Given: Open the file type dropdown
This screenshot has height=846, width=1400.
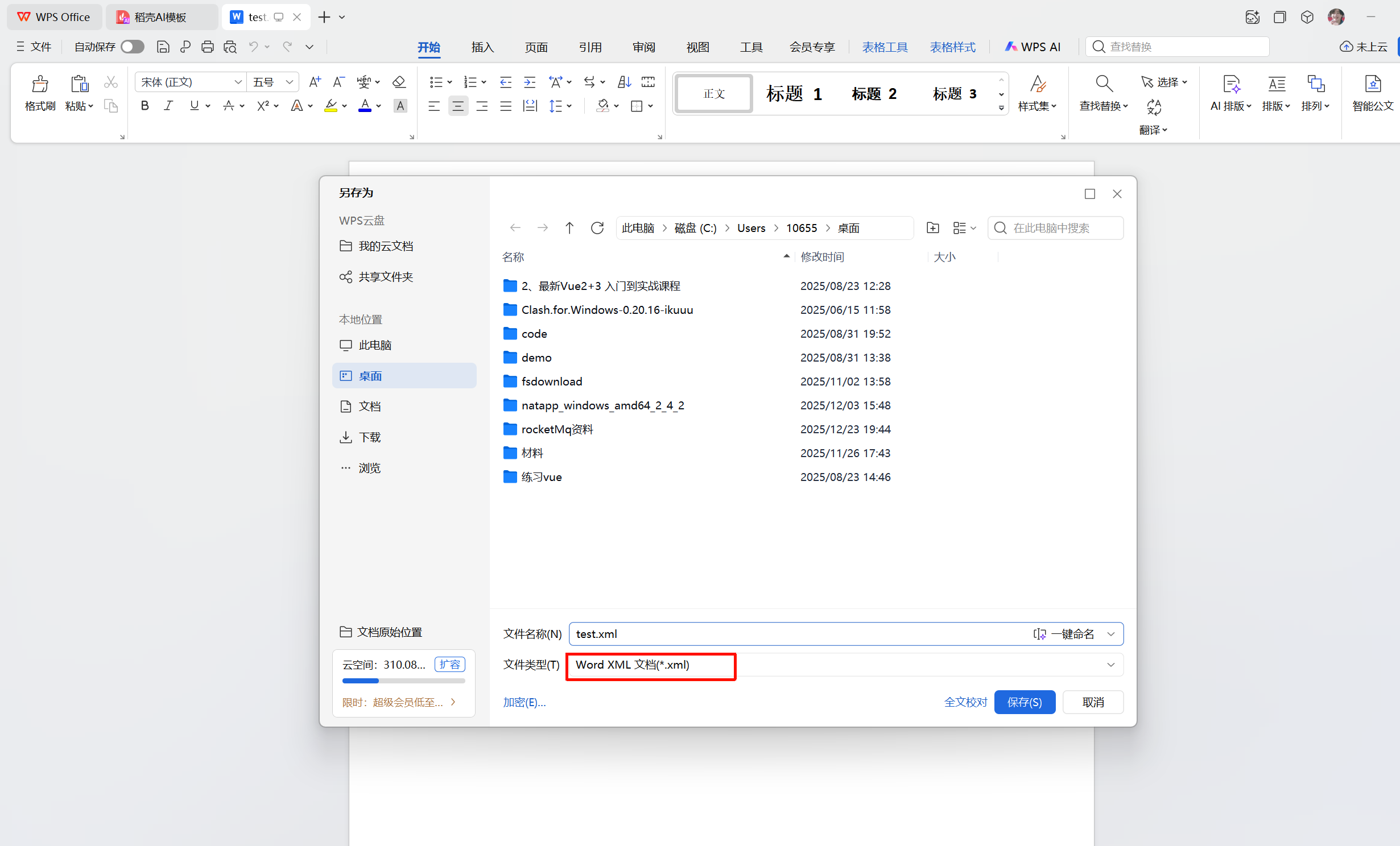Looking at the screenshot, I should [1110, 665].
